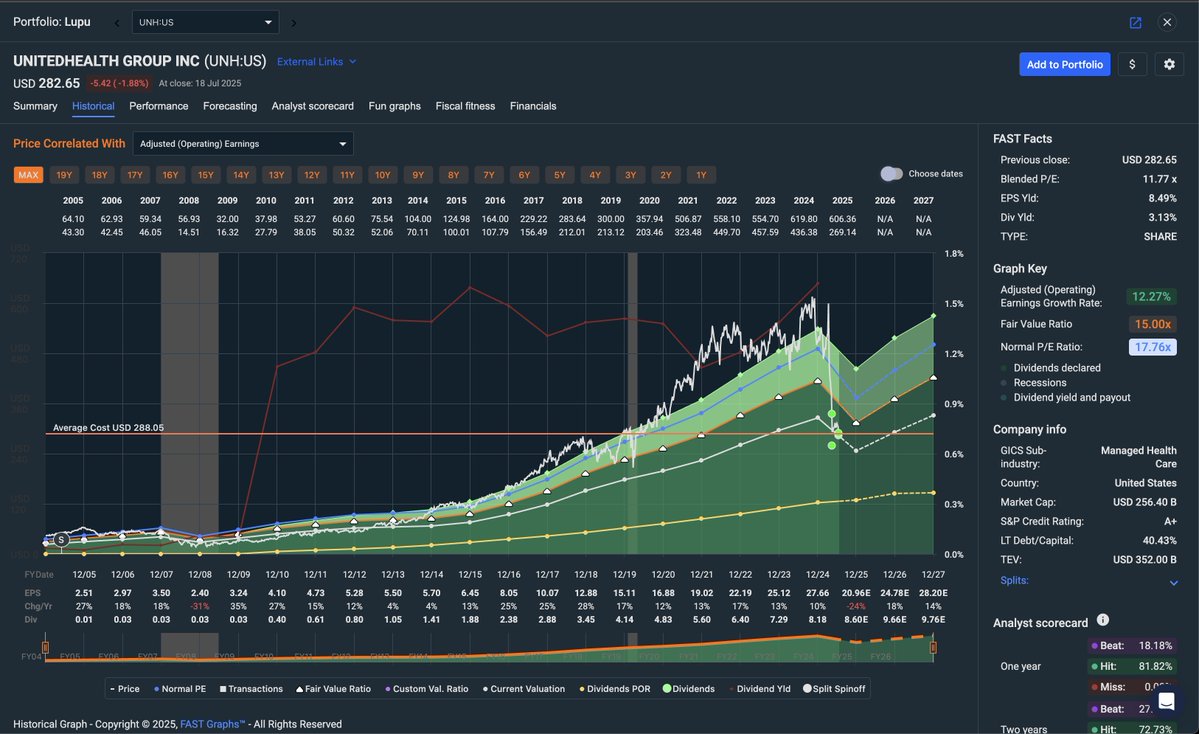The image size is (1199, 734).
Task: Click the -24% Chg/Yr value
Action: pos(856,606)
